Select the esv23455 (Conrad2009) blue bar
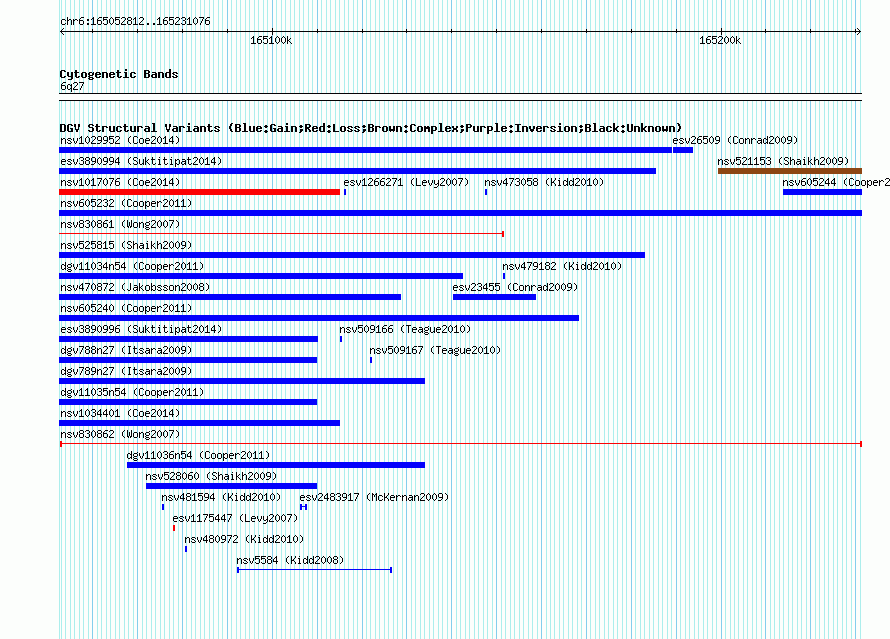 (494, 297)
